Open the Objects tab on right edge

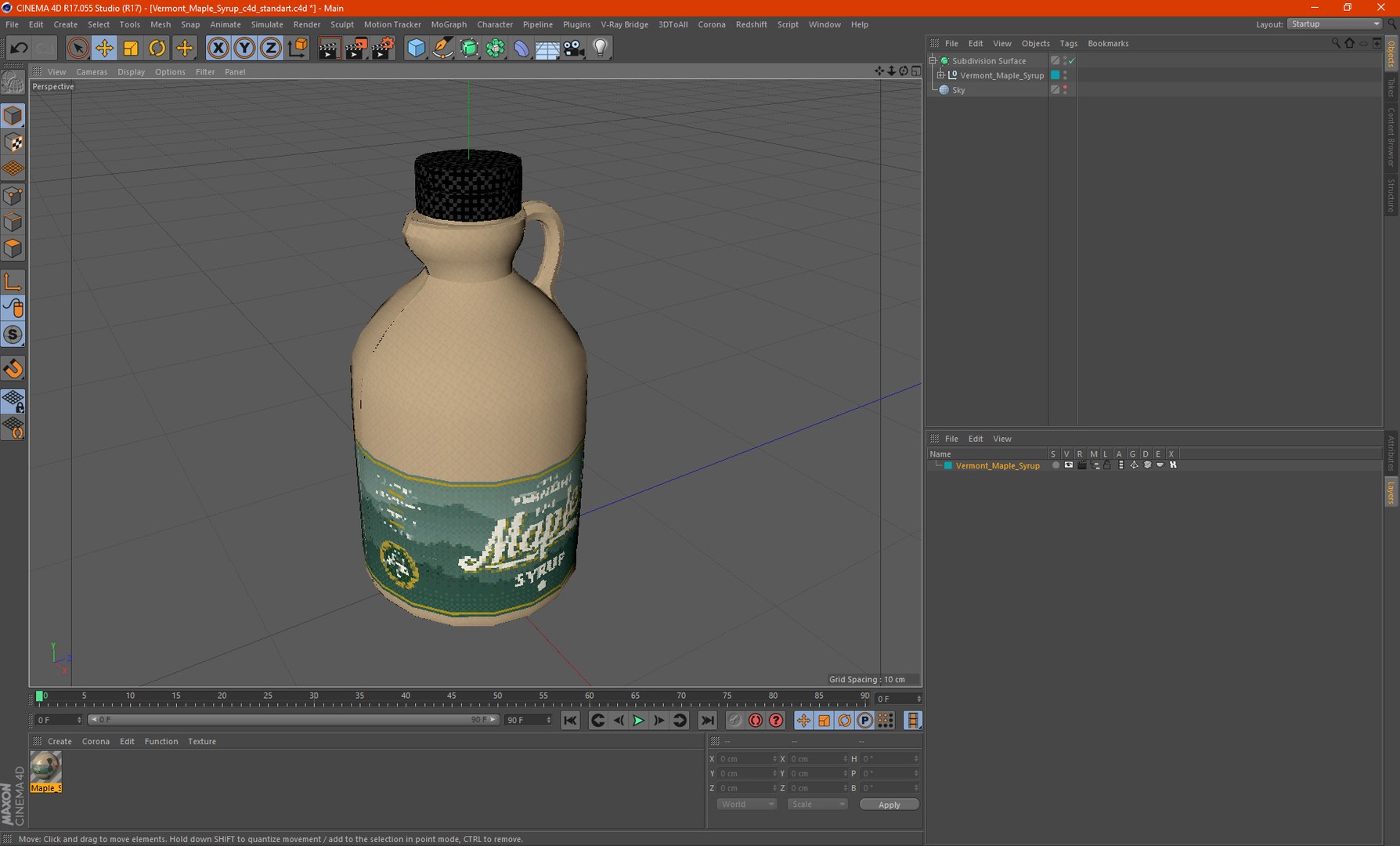point(1391,53)
